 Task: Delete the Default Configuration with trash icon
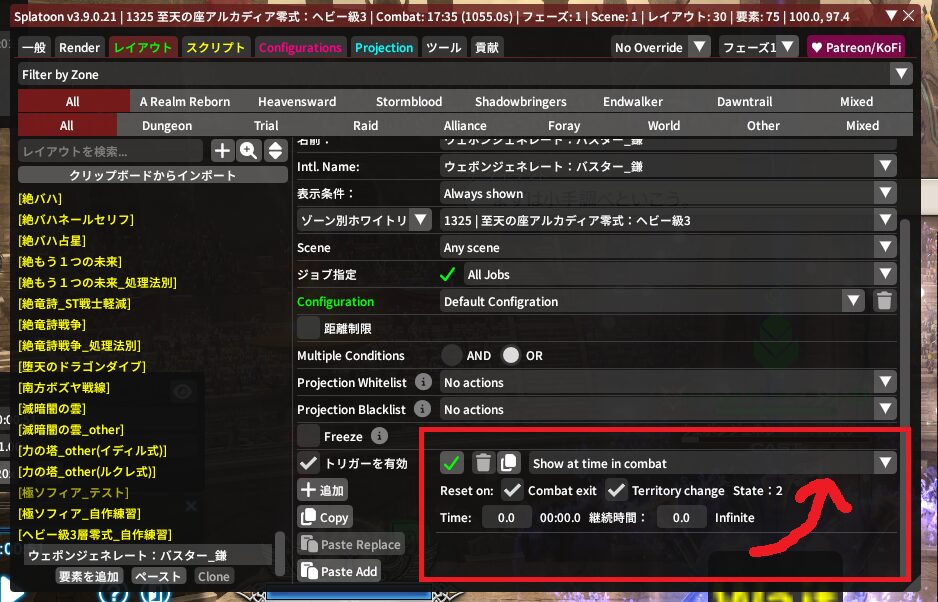(x=884, y=301)
